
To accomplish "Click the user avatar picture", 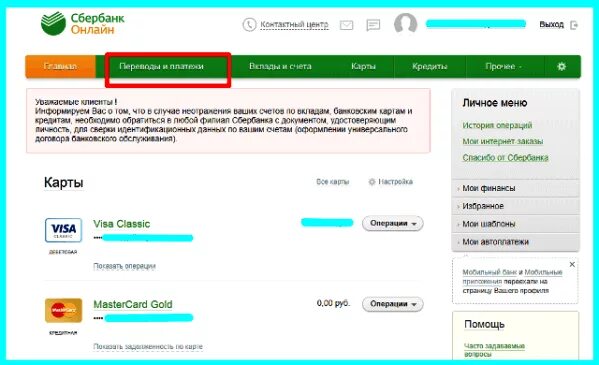I will [405, 24].
